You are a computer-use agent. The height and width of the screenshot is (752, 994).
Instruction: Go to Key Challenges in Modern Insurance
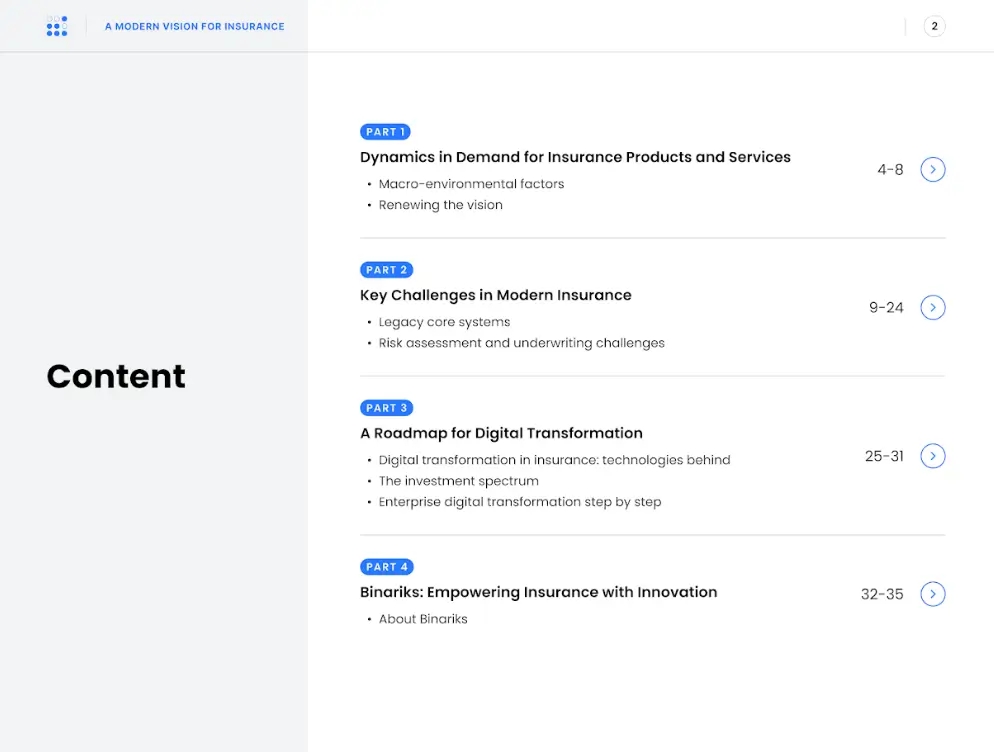coord(495,295)
